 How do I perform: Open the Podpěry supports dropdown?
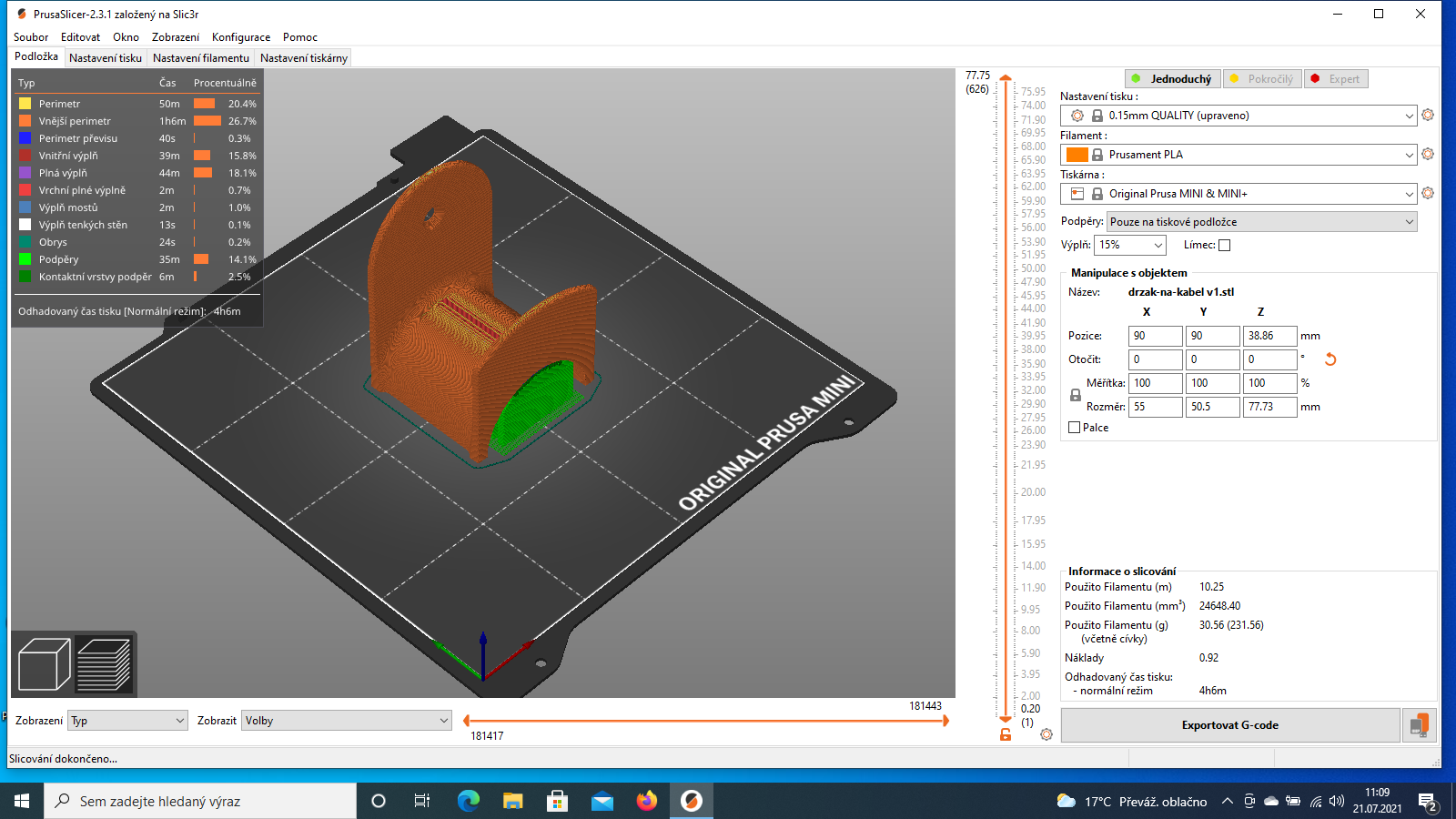tap(1261, 222)
